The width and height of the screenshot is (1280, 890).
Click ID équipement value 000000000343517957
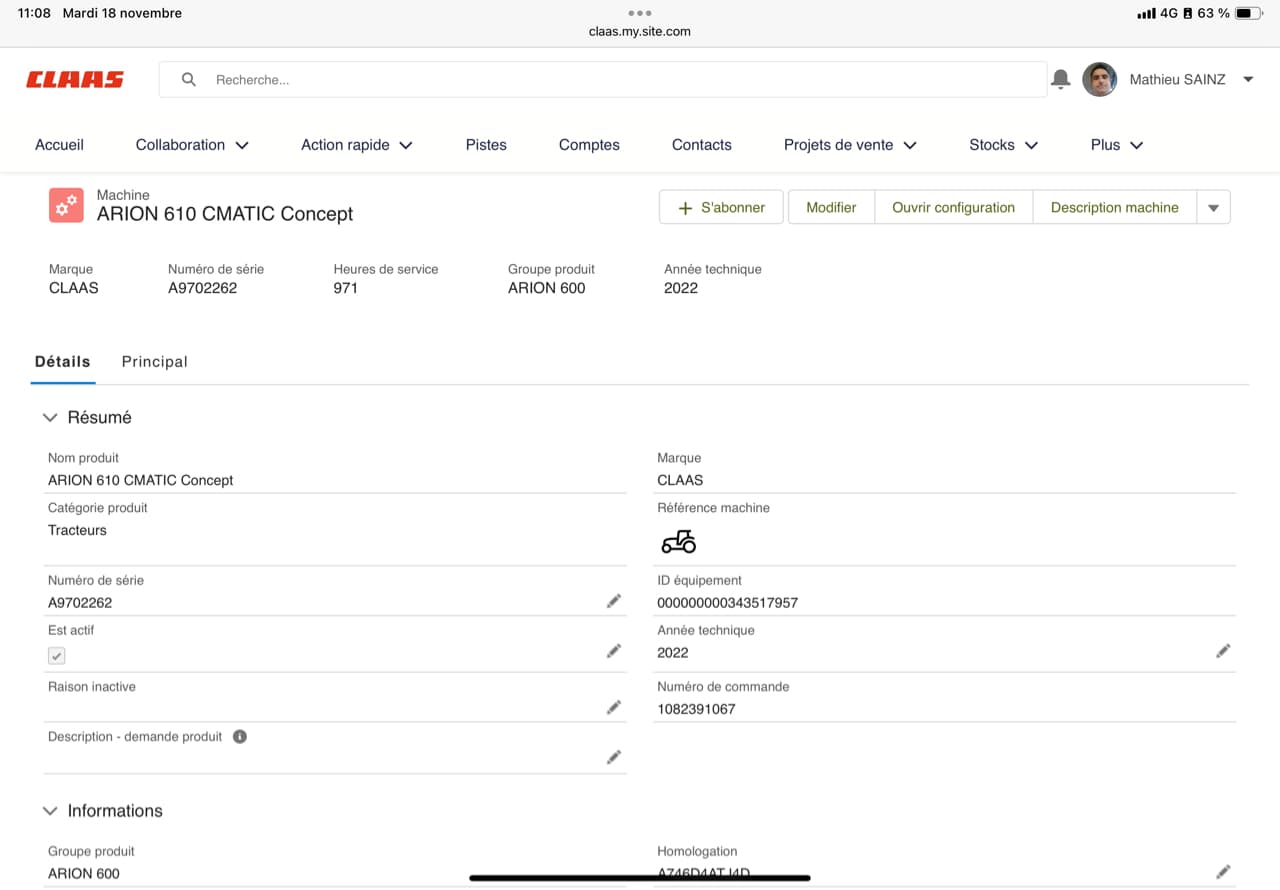coord(727,603)
